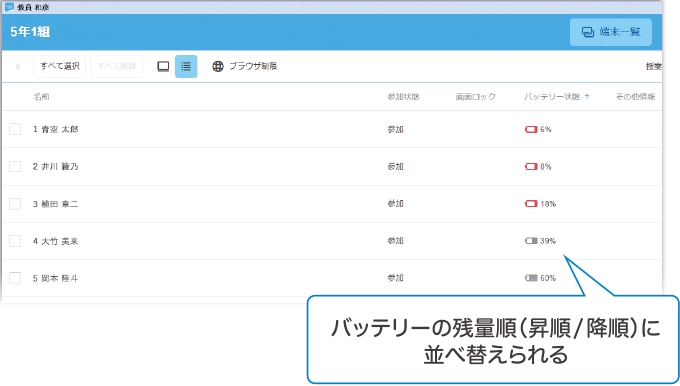Click the 18% battery icon

coord(531,204)
